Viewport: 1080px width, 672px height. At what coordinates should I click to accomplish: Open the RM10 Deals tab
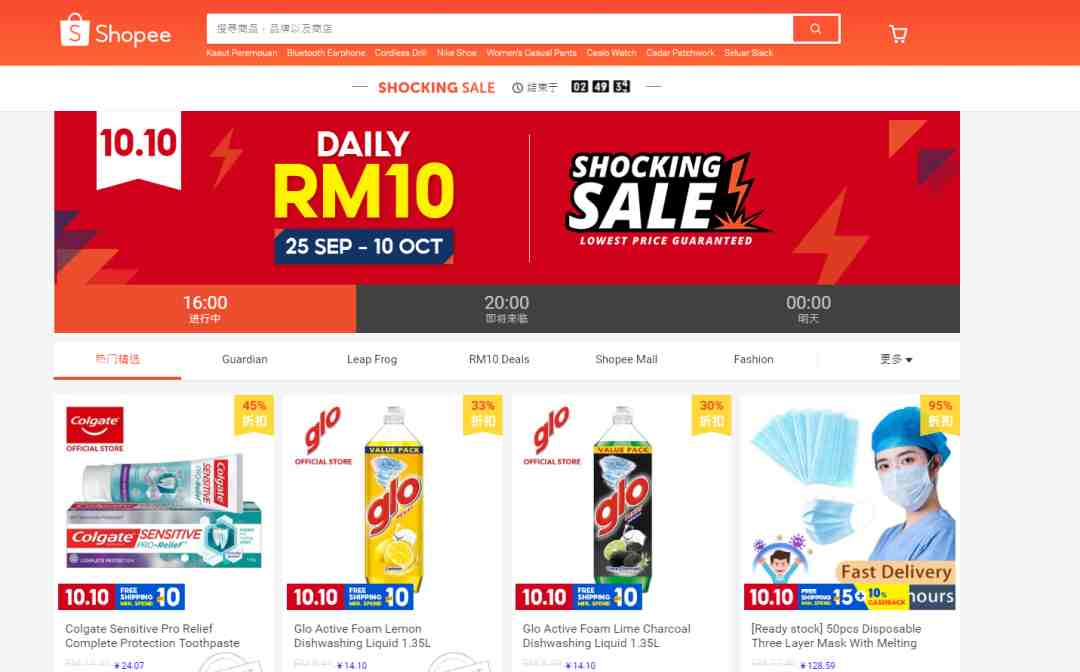[499, 359]
